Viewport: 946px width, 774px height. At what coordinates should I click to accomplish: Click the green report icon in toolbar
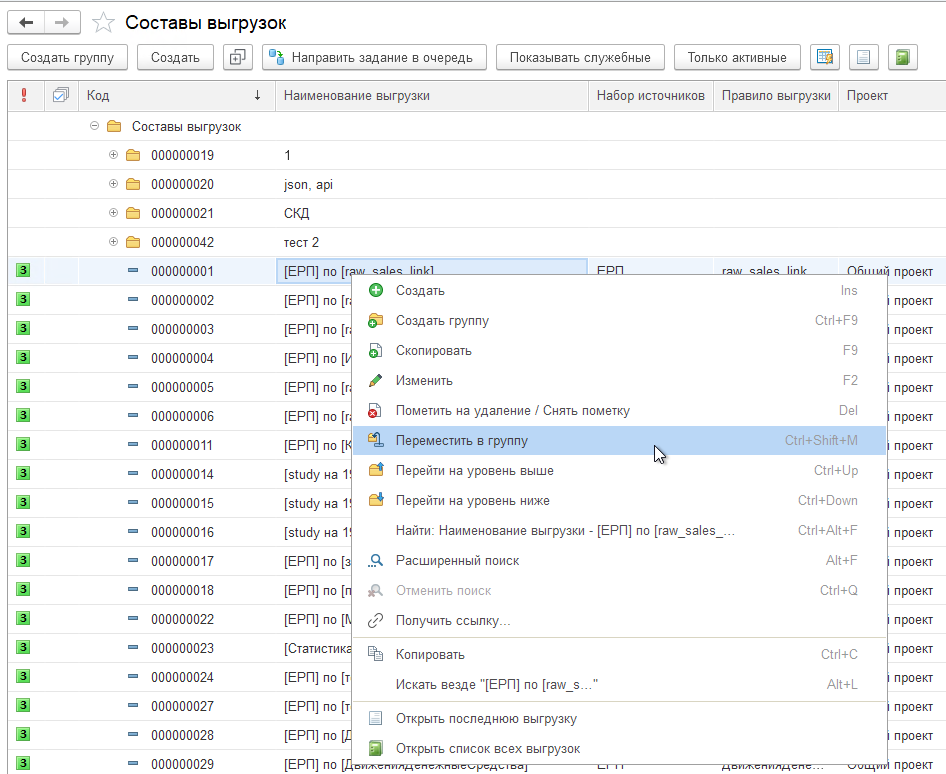[x=903, y=57]
